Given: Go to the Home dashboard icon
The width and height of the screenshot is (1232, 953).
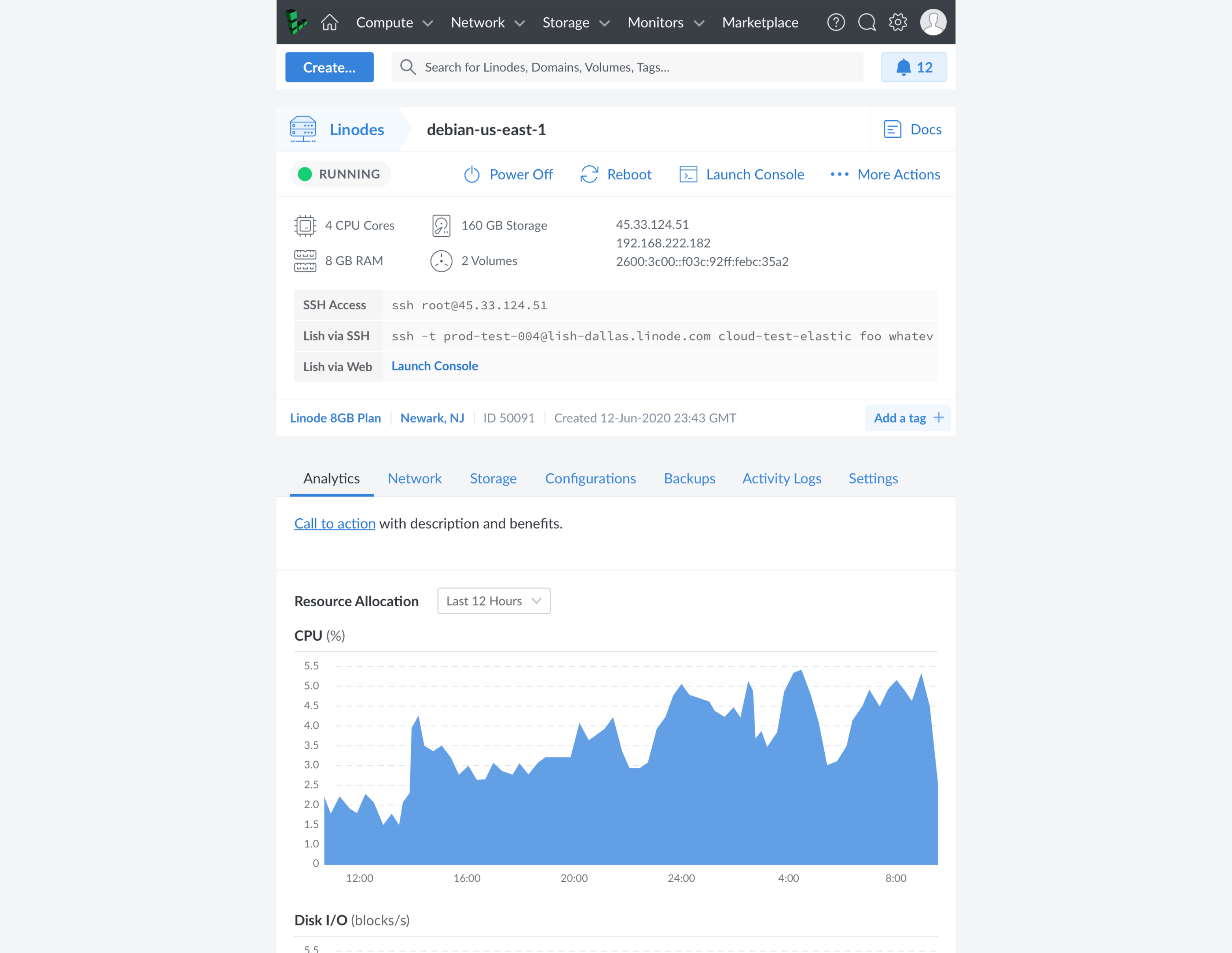Looking at the screenshot, I should [x=329, y=22].
